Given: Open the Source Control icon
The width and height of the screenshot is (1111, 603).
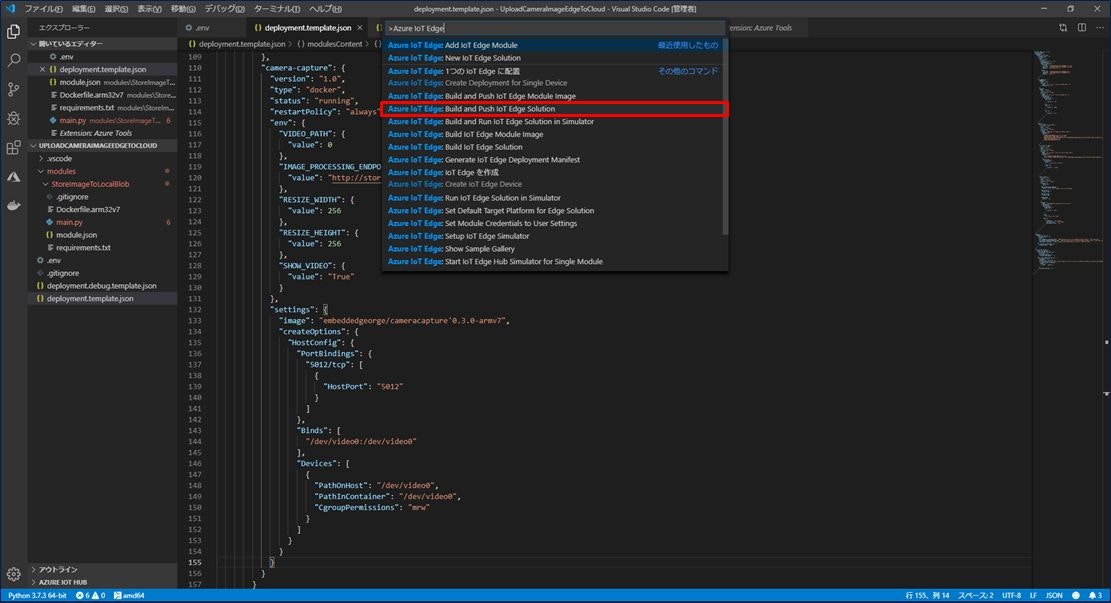Looking at the screenshot, I should [13, 88].
